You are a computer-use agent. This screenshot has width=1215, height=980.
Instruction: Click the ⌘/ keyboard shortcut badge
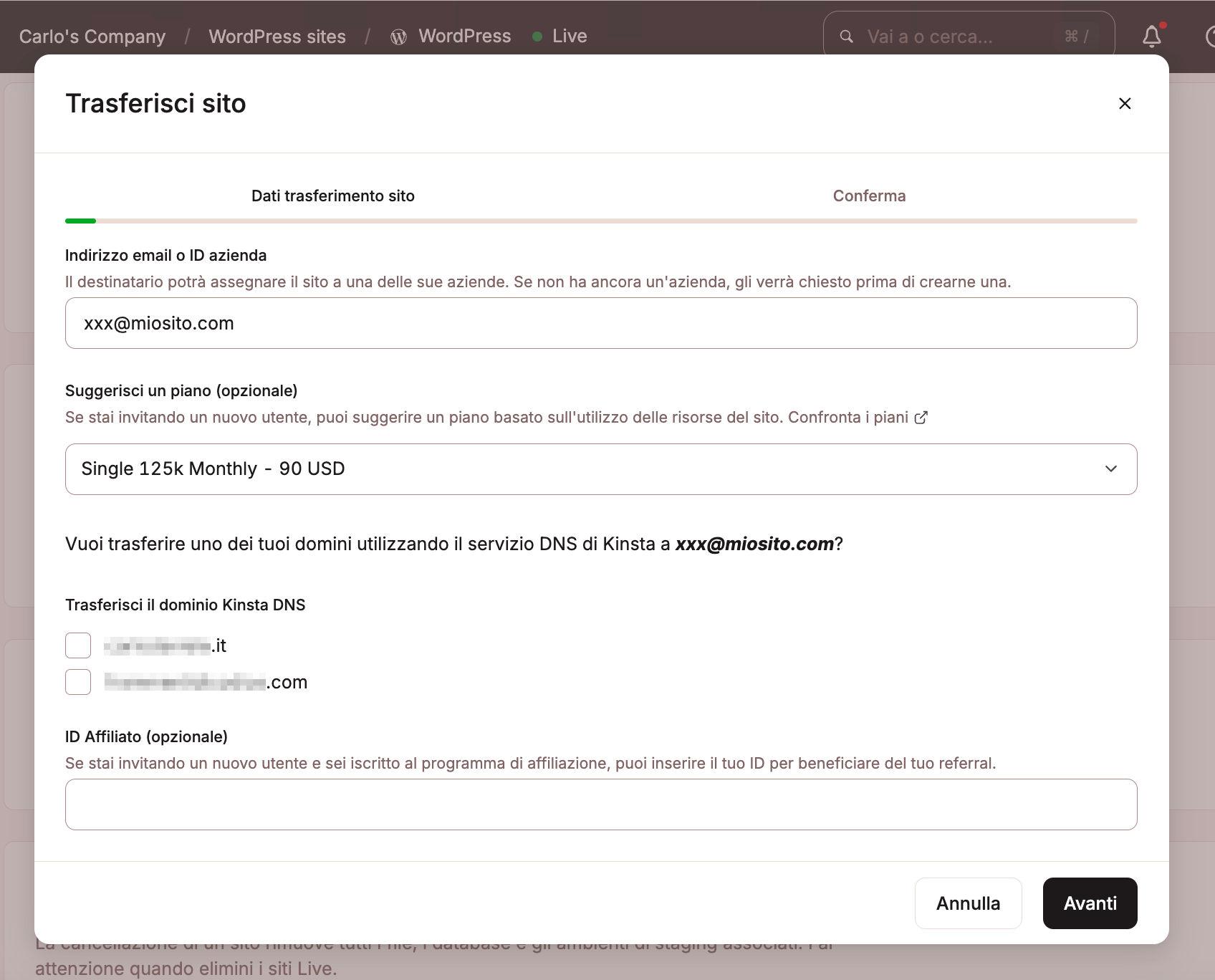click(1076, 37)
